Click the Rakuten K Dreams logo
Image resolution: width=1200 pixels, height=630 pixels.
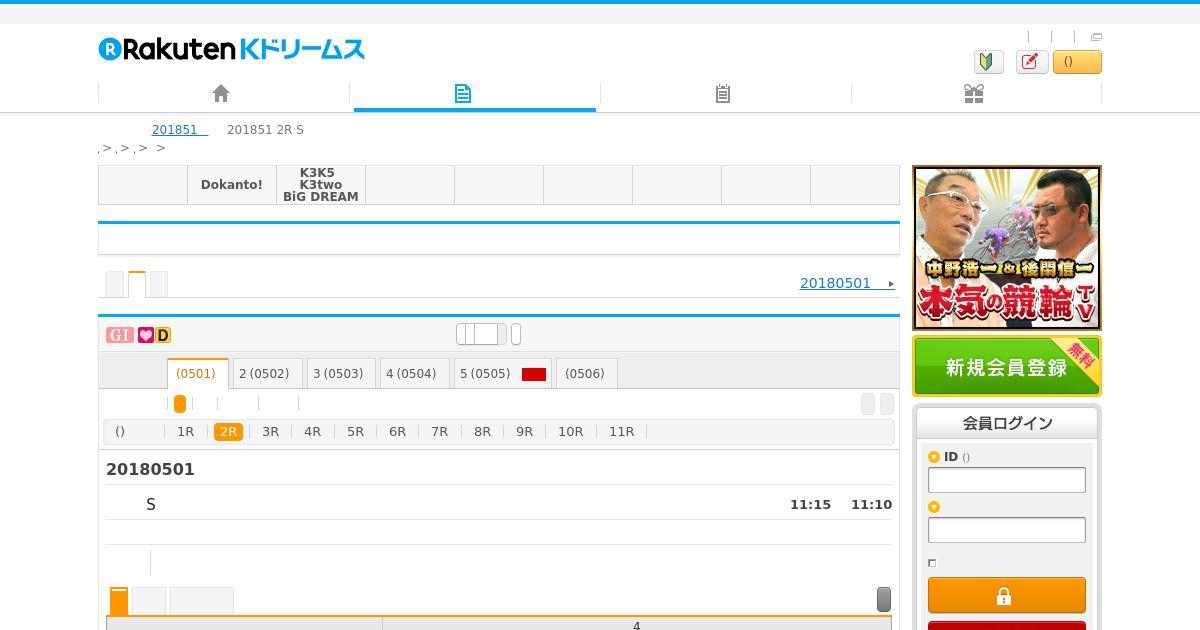tap(231, 49)
